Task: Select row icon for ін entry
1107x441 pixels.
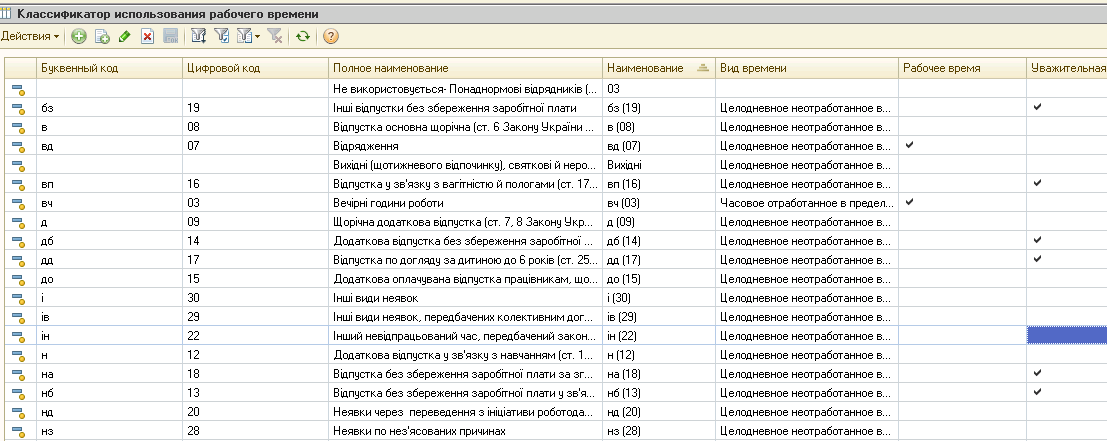Action: pos(18,337)
